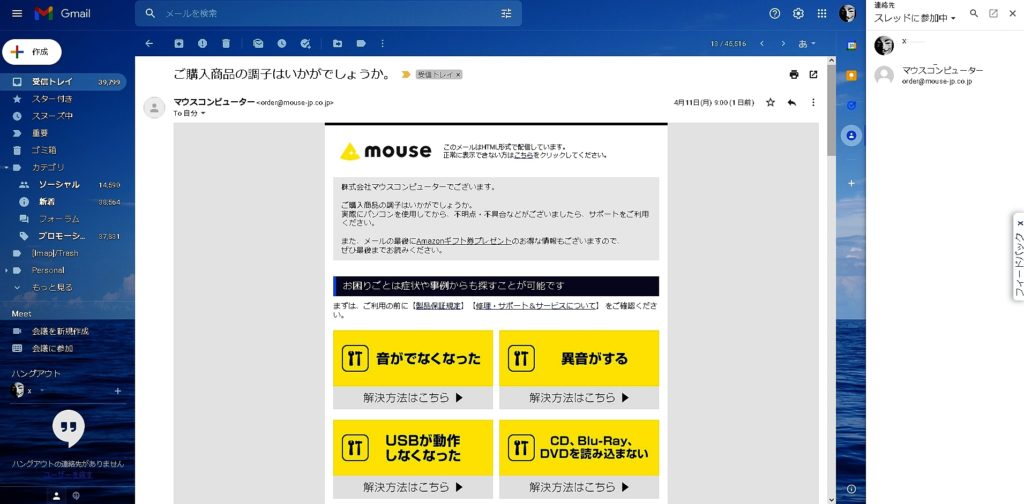Archive this email using the toolbar icon
The image size is (1024, 504).
[x=179, y=44]
